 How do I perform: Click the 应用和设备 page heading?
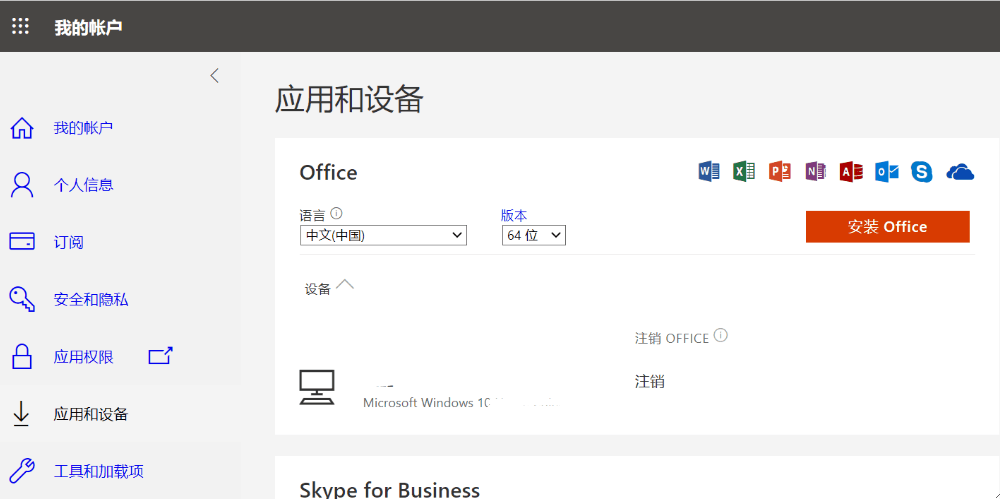(349, 99)
